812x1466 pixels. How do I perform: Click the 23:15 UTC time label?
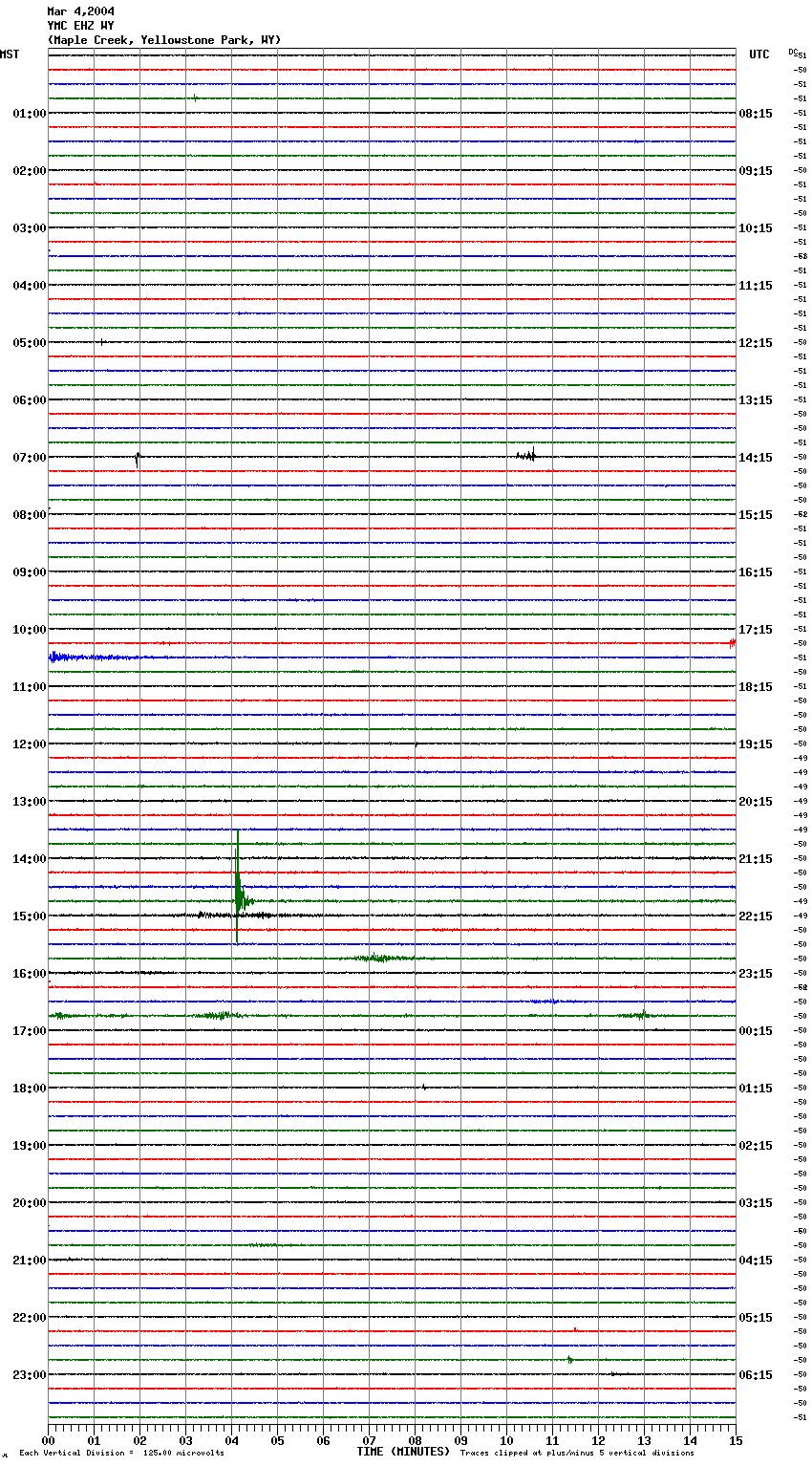pyautogui.click(x=756, y=974)
